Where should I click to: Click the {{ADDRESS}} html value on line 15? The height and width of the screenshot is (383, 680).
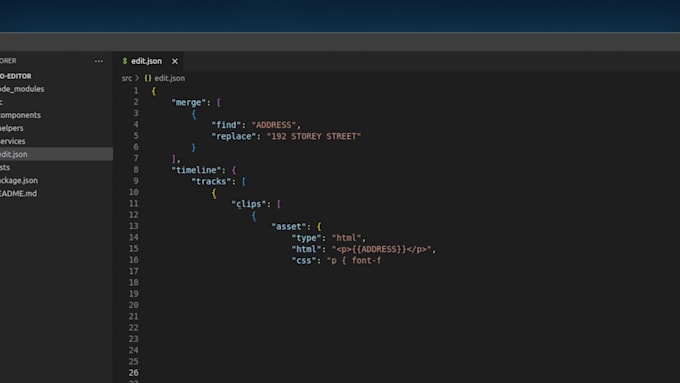pyautogui.click(x=382, y=249)
